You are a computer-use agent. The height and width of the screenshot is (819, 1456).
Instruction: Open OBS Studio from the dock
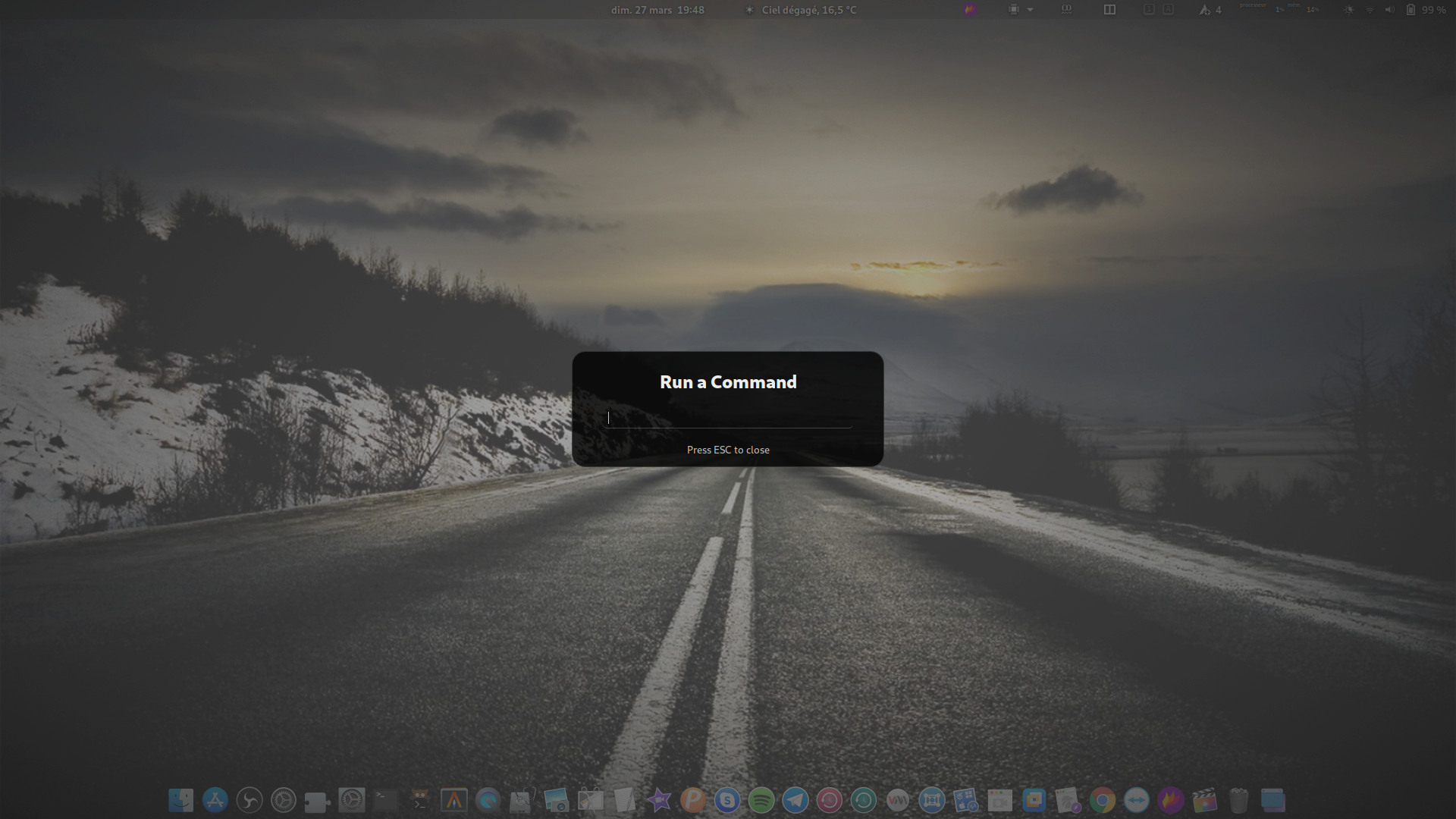tap(249, 800)
